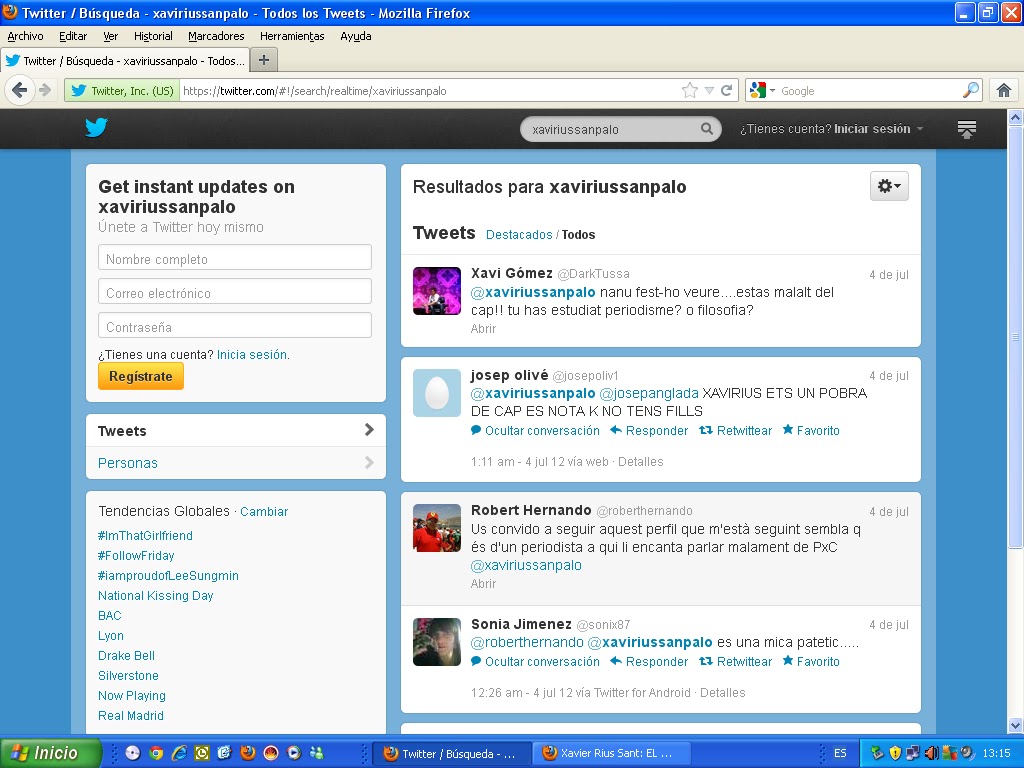Expand the Tweets sidebar row
The image size is (1024, 768).
tap(236, 430)
